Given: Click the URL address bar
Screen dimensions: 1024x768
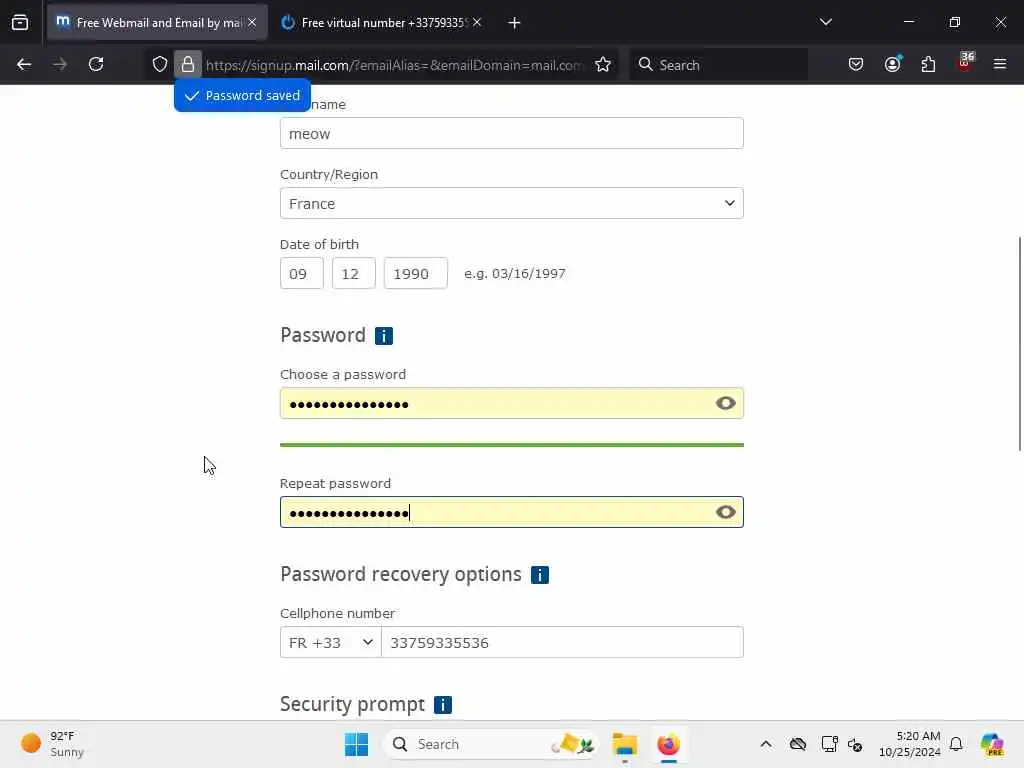Looking at the screenshot, I should [x=394, y=65].
